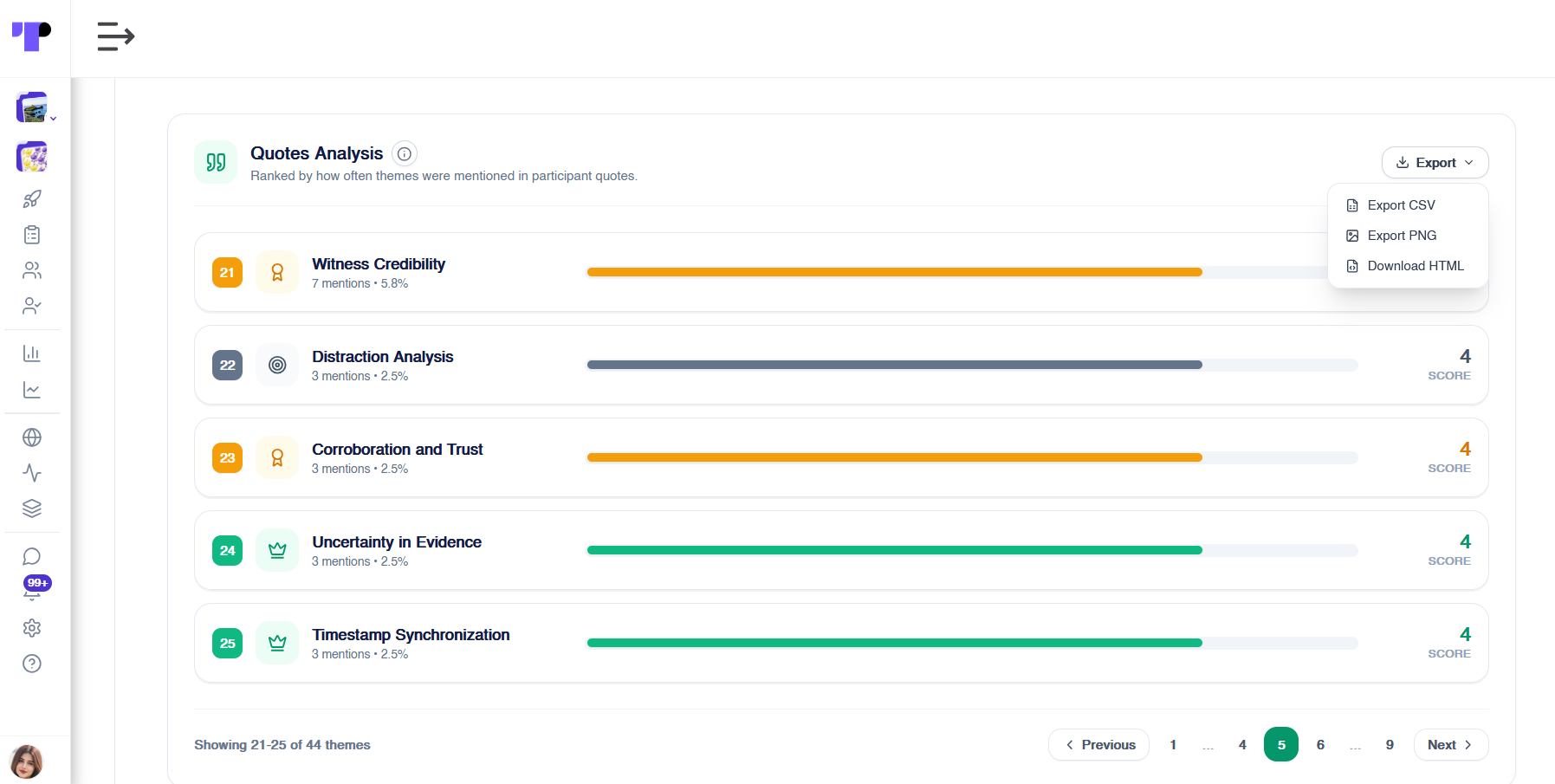Select the purple project folder thumbnail
Screen dimensions: 1555x784
(x=32, y=157)
